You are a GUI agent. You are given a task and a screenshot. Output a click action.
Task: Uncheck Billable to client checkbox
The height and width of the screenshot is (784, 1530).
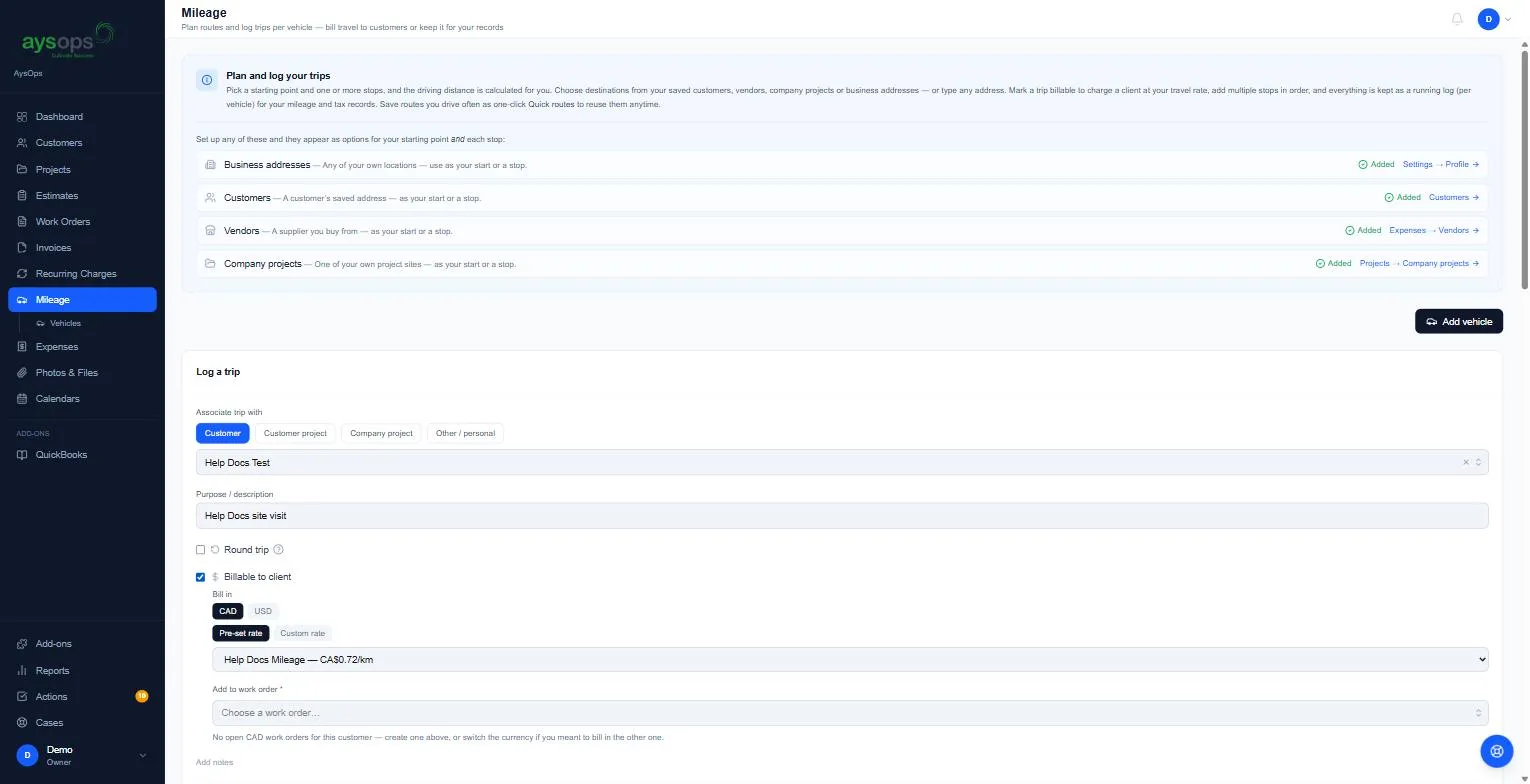click(x=200, y=577)
